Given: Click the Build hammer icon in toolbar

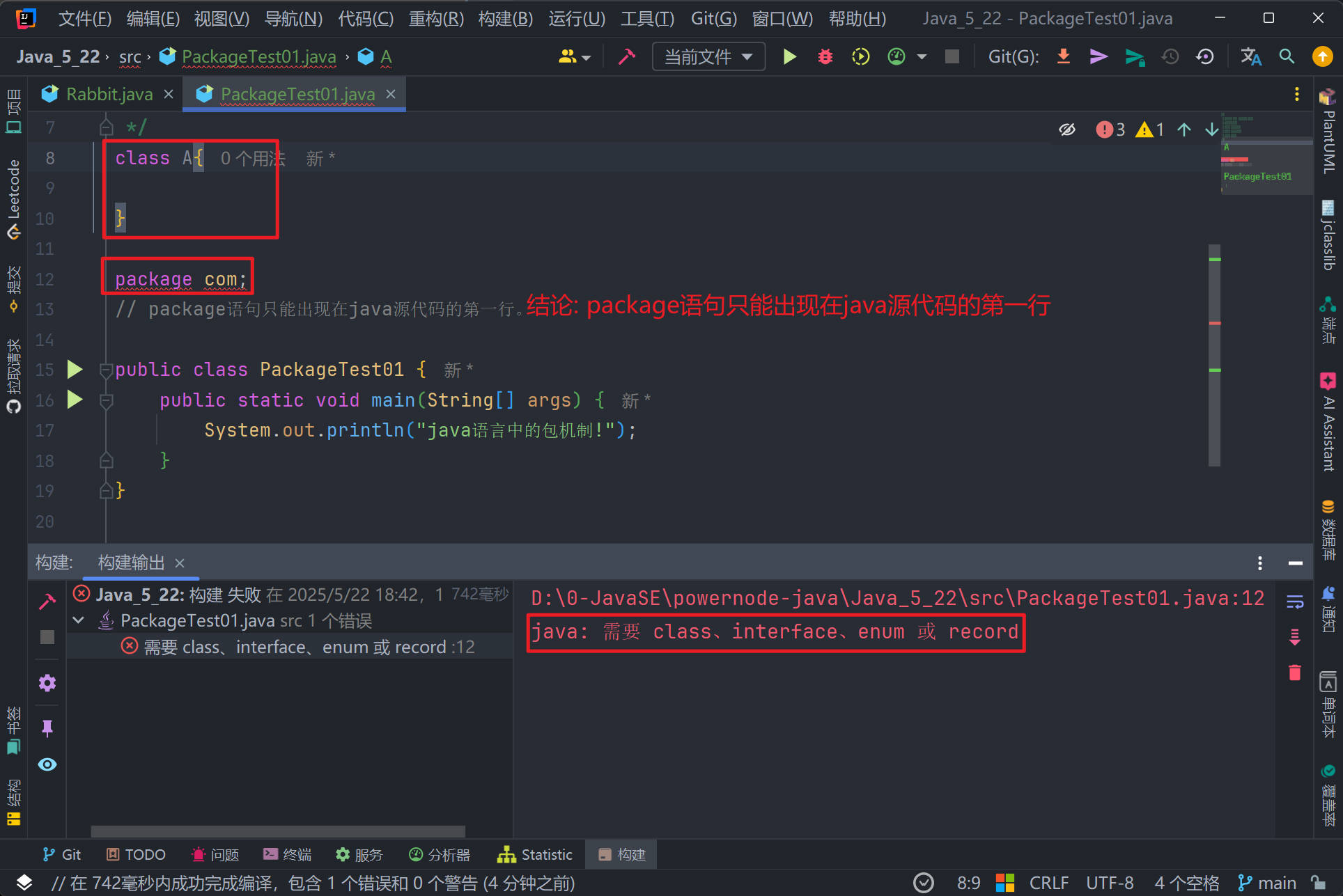Looking at the screenshot, I should (626, 56).
